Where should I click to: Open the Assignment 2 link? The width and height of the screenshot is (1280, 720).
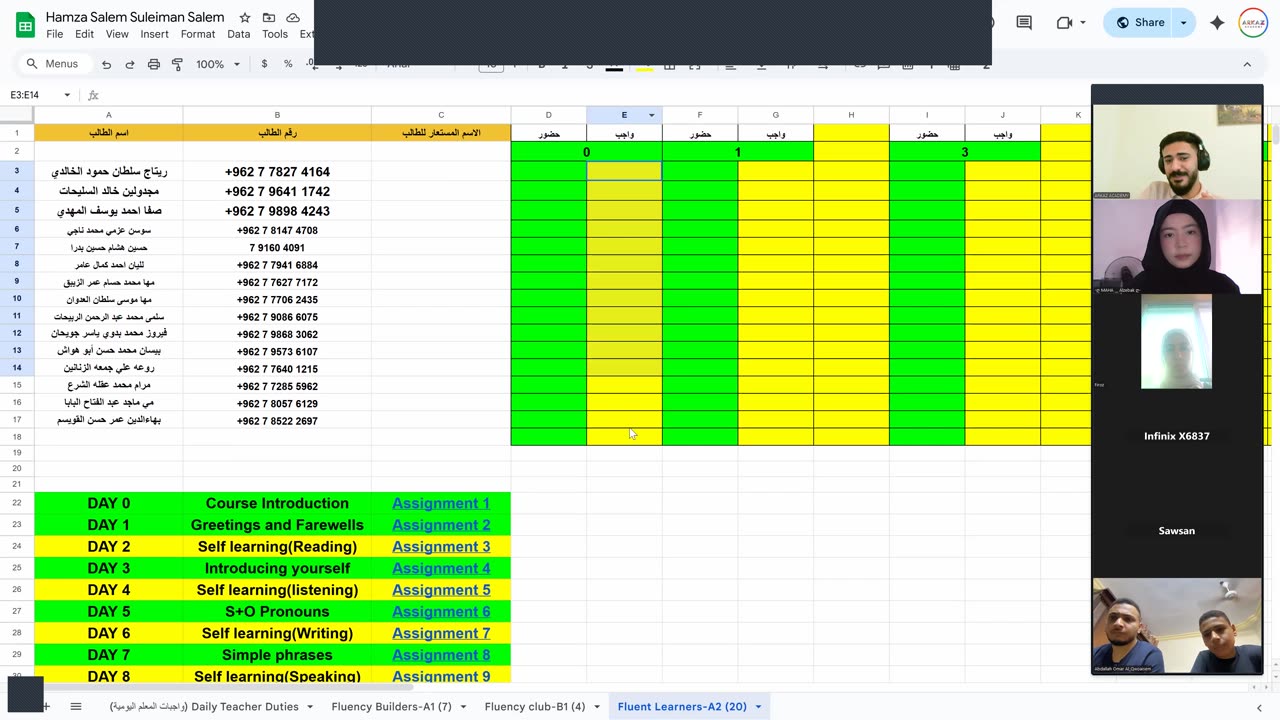pyautogui.click(x=441, y=525)
